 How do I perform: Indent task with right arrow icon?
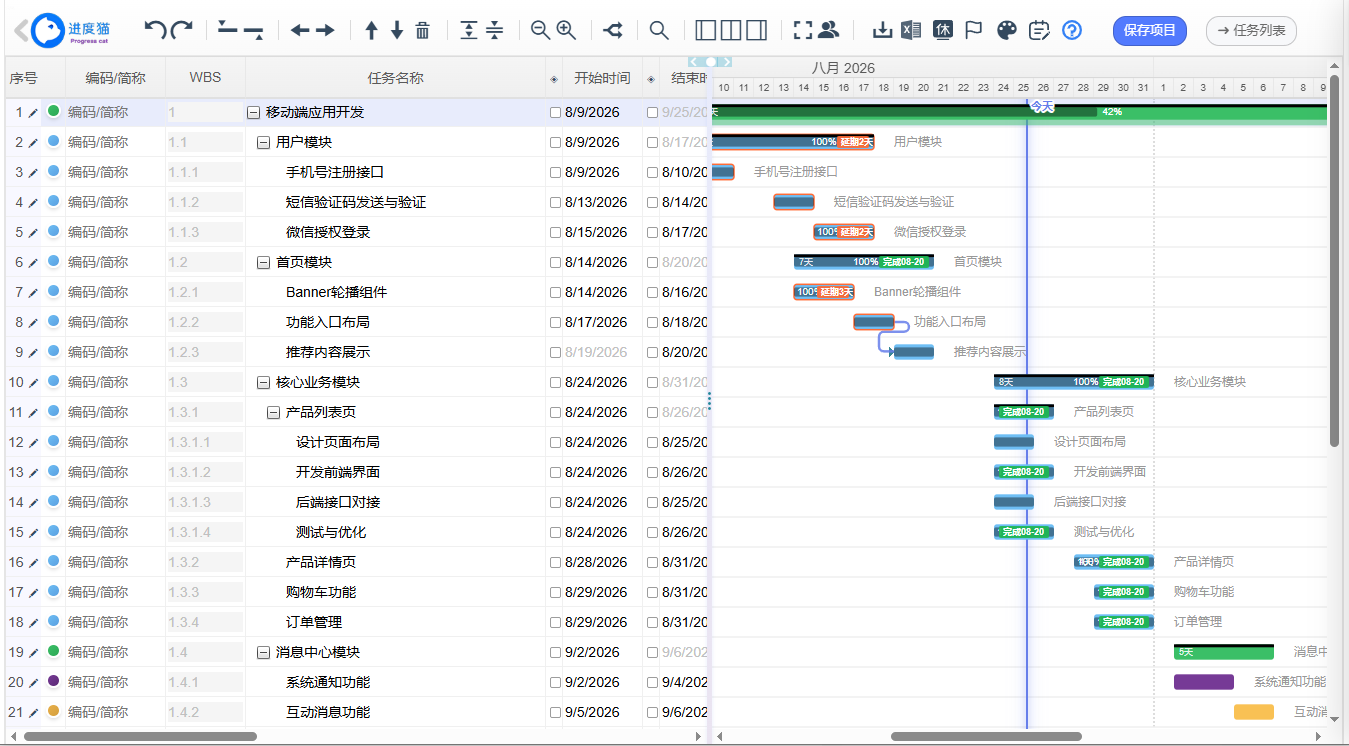325,31
